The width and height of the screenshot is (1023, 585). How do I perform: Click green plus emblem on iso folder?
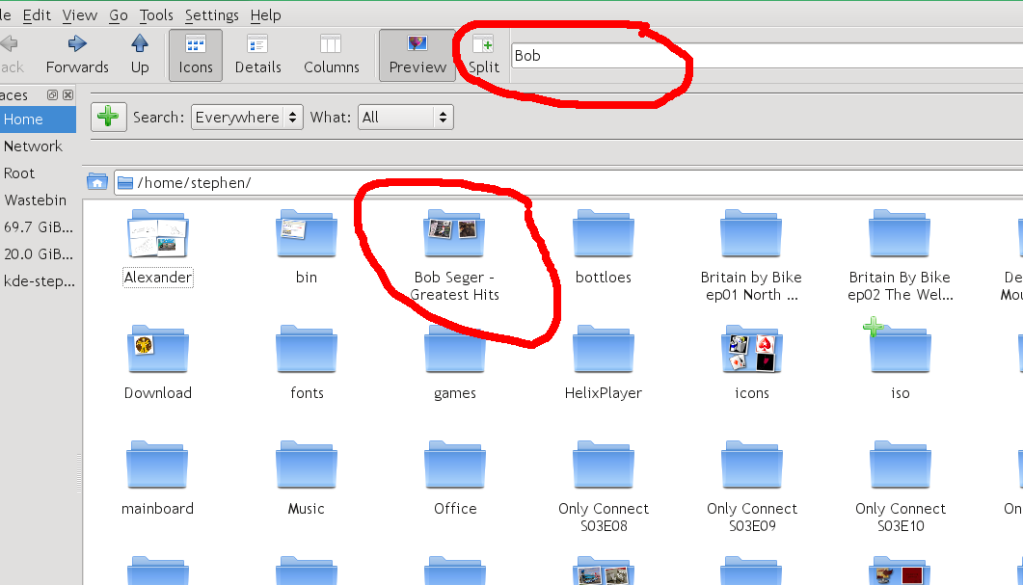pyautogui.click(x=873, y=327)
